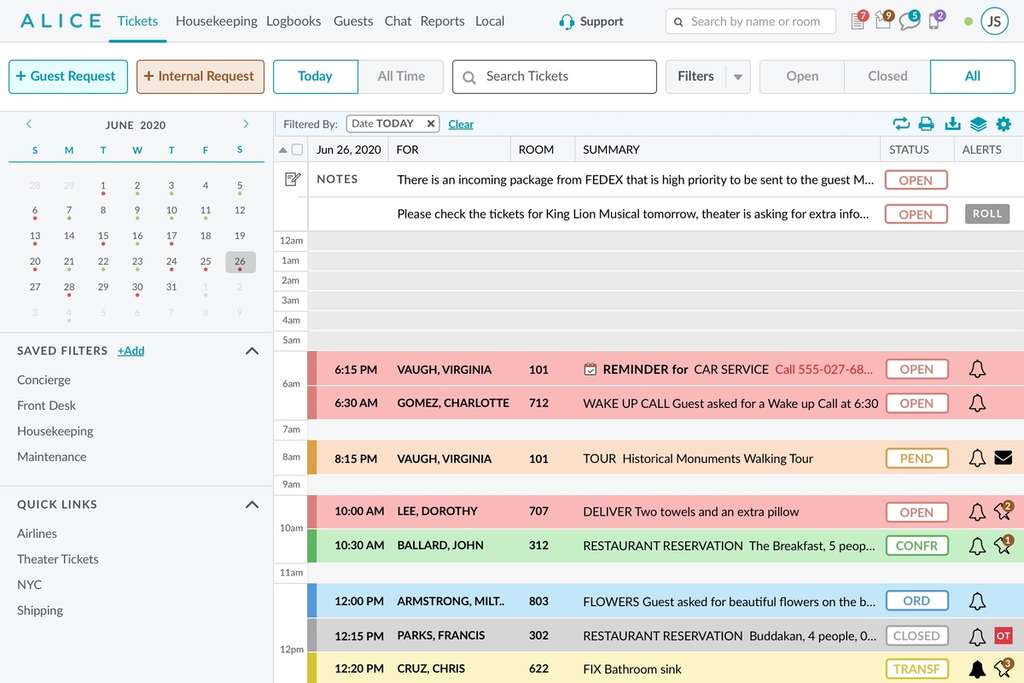
Task: Click the bell alert for Gomez, Charlotte
Action: [977, 403]
